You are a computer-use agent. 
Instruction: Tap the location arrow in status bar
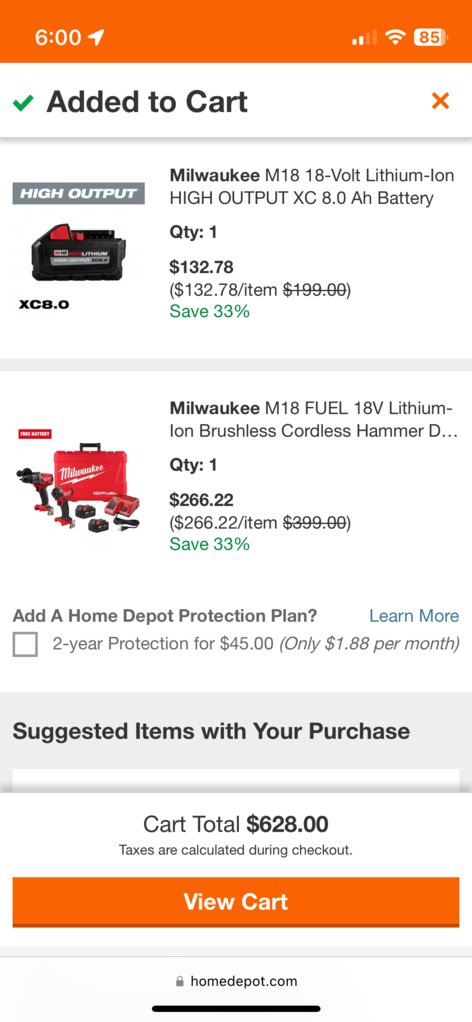pos(96,37)
